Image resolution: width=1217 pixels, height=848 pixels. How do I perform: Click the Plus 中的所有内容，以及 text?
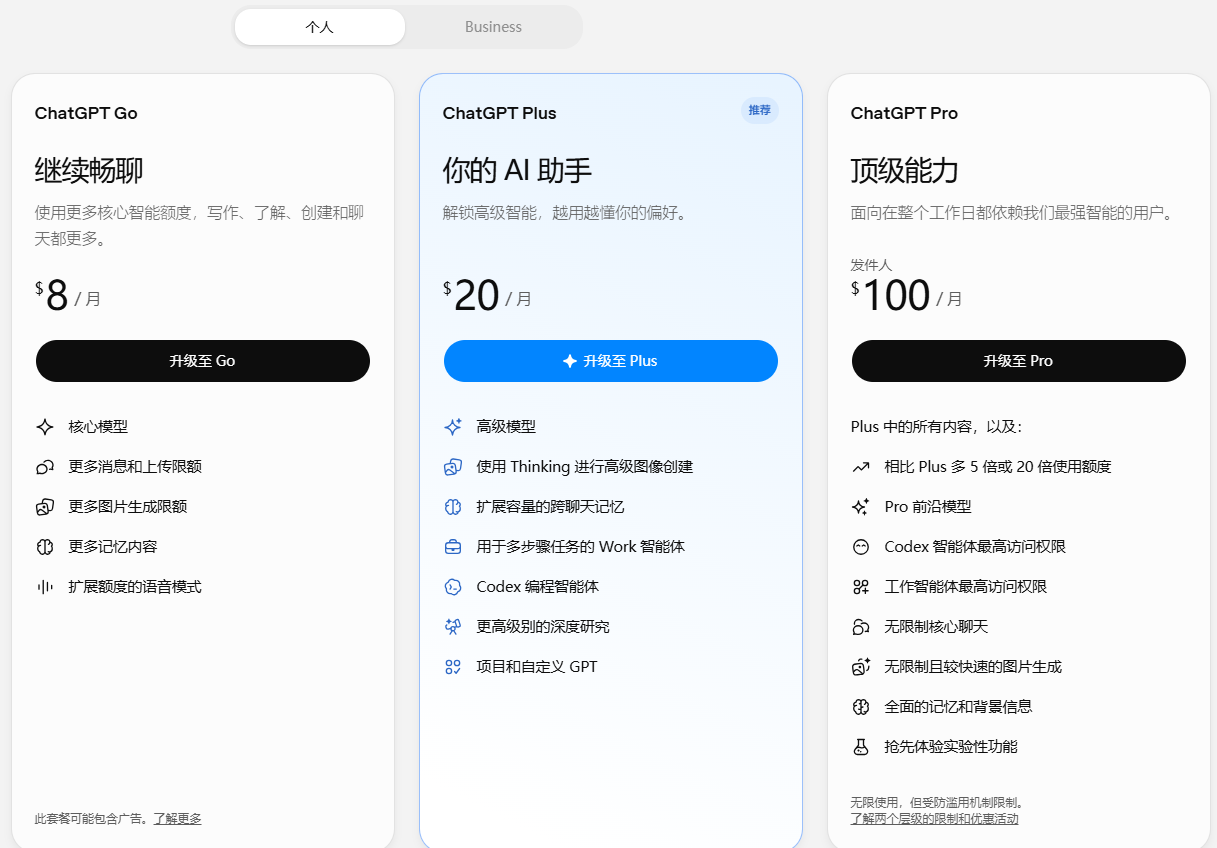click(937, 427)
